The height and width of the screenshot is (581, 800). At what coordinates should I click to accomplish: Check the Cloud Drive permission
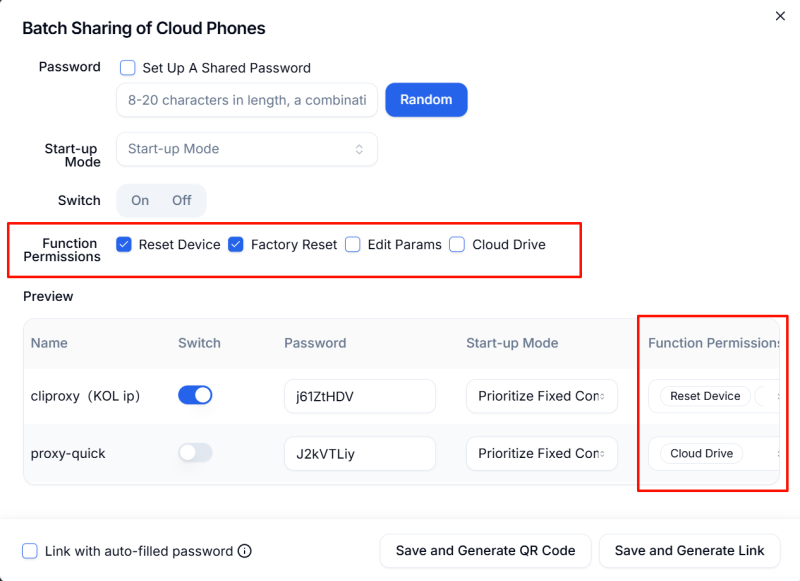tap(457, 244)
